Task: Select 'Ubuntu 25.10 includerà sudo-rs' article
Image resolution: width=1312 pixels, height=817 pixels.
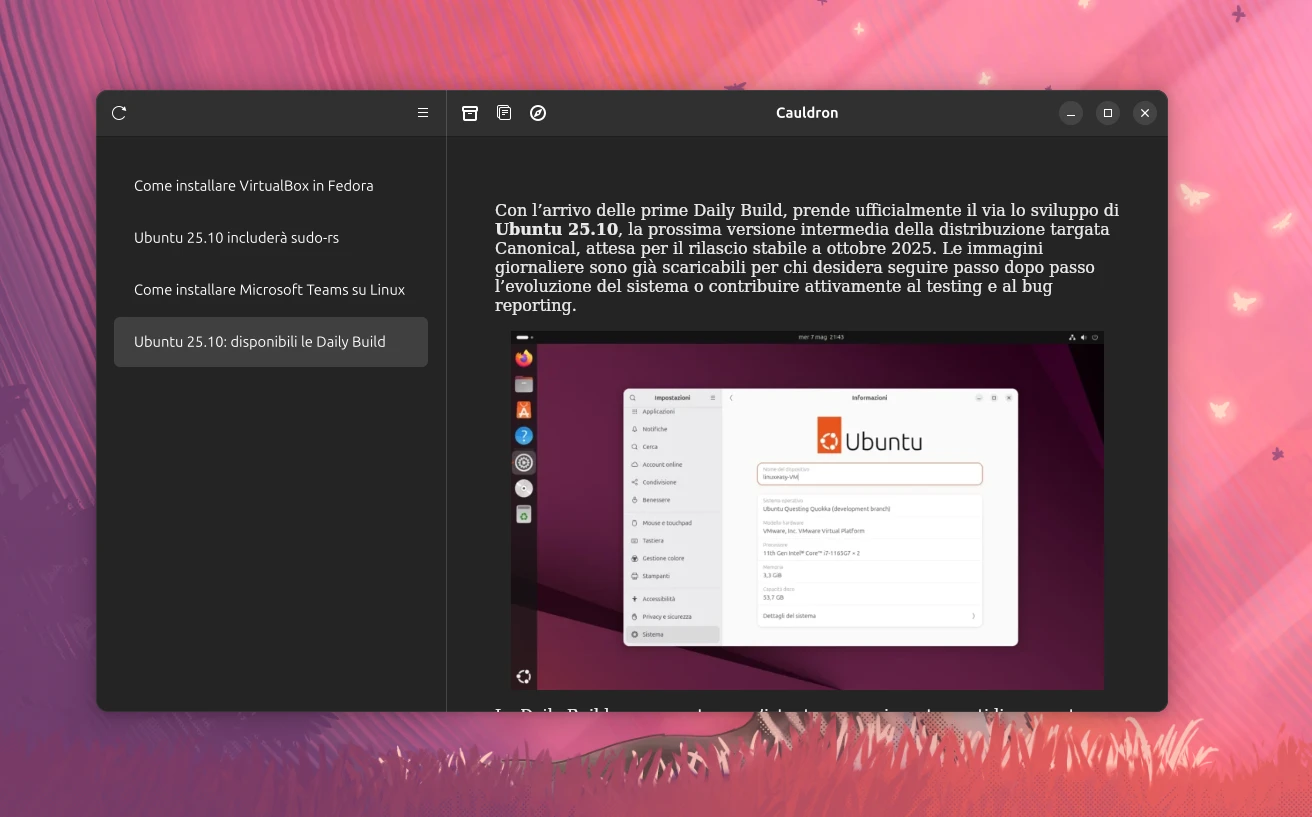Action: tap(236, 238)
